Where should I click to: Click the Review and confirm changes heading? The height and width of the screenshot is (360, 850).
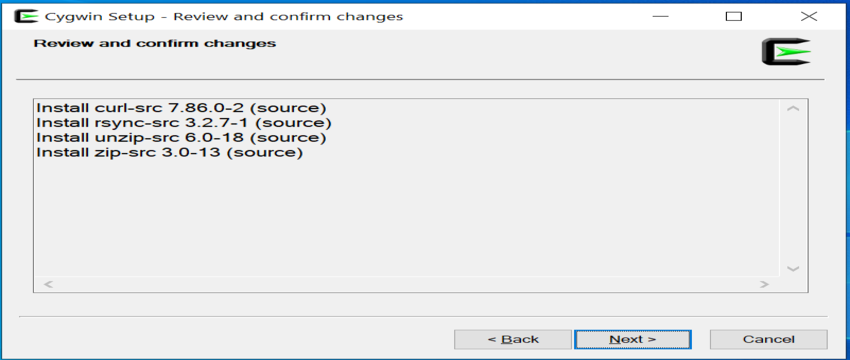pyautogui.click(x=154, y=43)
